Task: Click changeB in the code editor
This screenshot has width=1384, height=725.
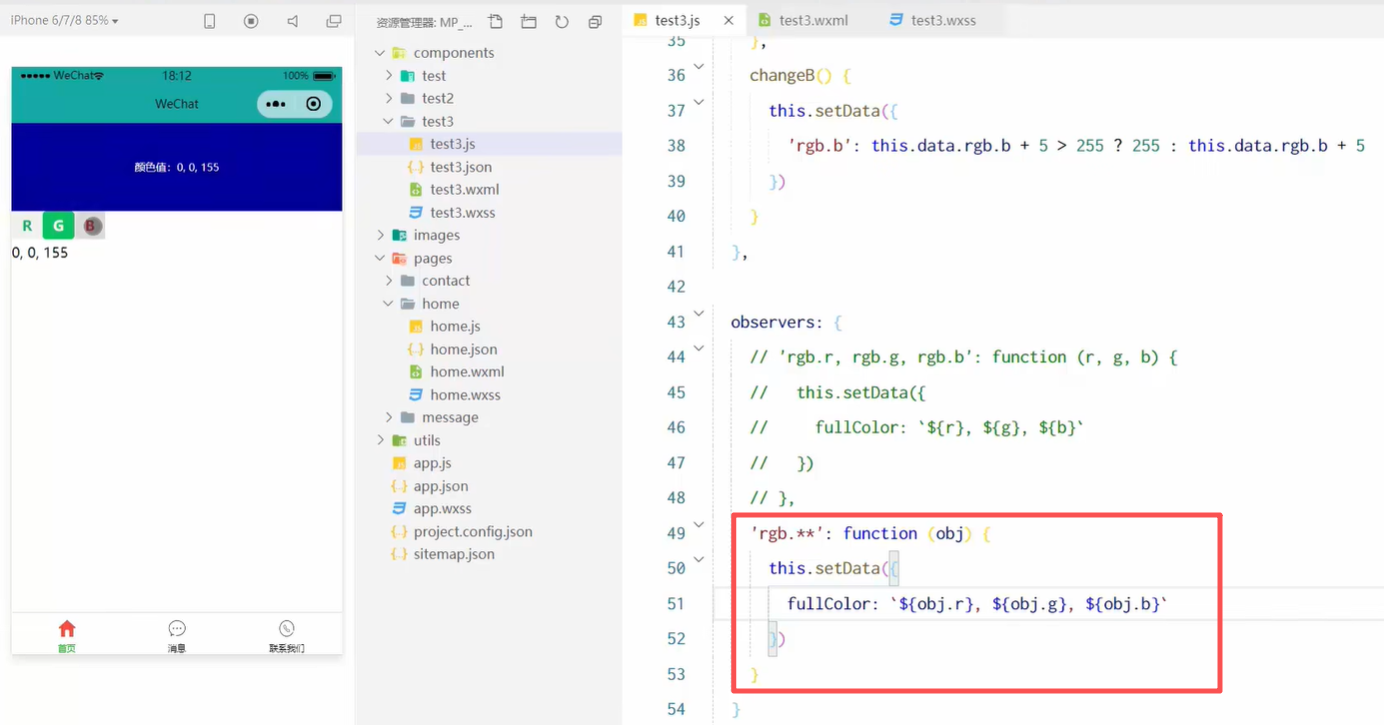Action: tap(783, 75)
